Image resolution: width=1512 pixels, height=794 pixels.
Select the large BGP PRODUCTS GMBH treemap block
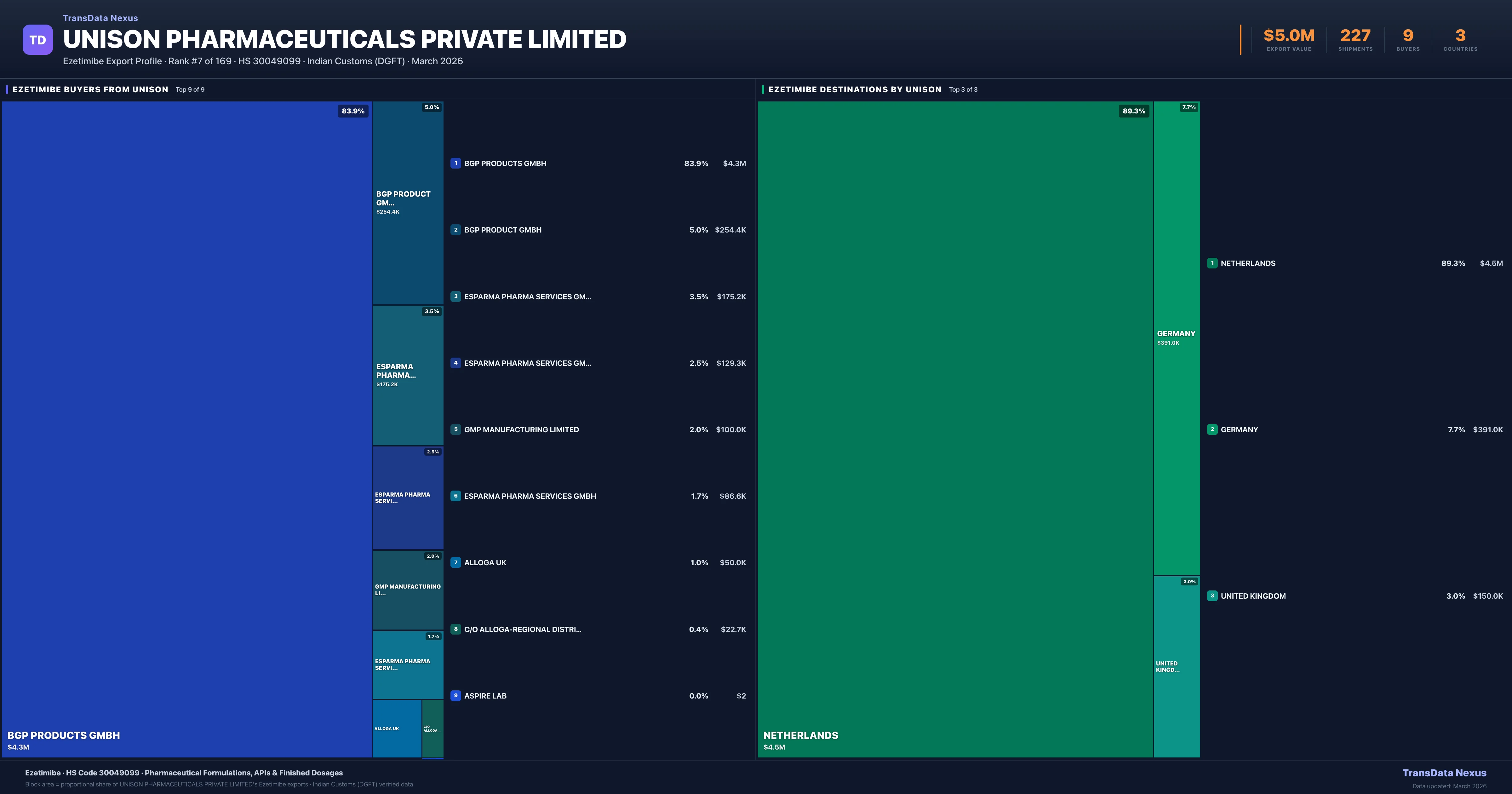(187, 429)
